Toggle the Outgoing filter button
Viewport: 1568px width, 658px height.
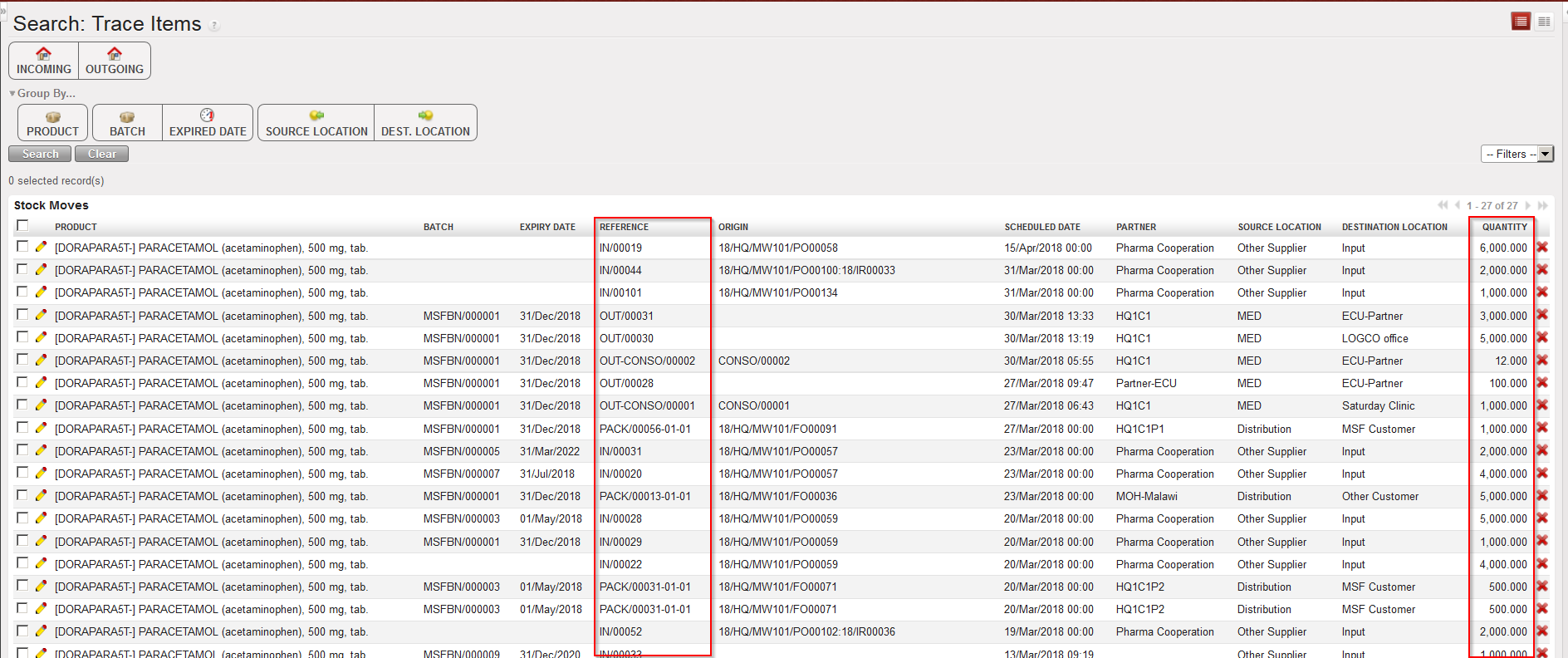[x=115, y=61]
